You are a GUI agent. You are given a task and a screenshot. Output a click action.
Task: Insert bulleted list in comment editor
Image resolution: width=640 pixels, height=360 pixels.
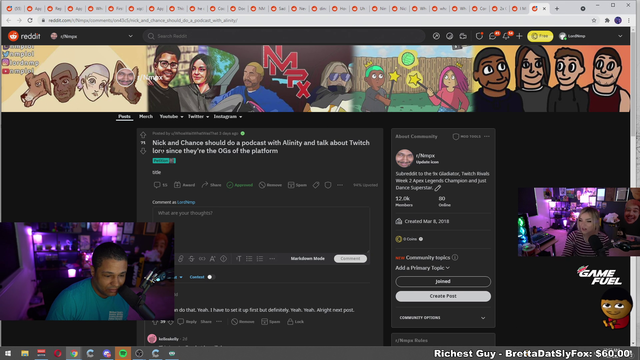(249, 258)
